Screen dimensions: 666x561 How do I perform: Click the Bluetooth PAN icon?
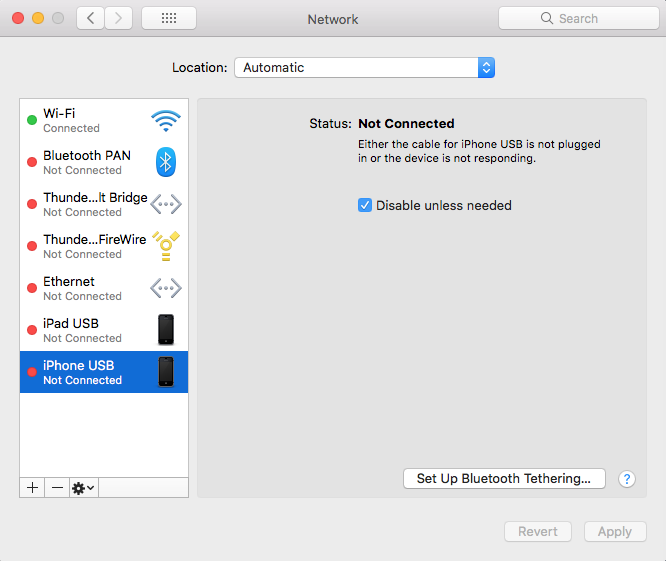[166, 162]
